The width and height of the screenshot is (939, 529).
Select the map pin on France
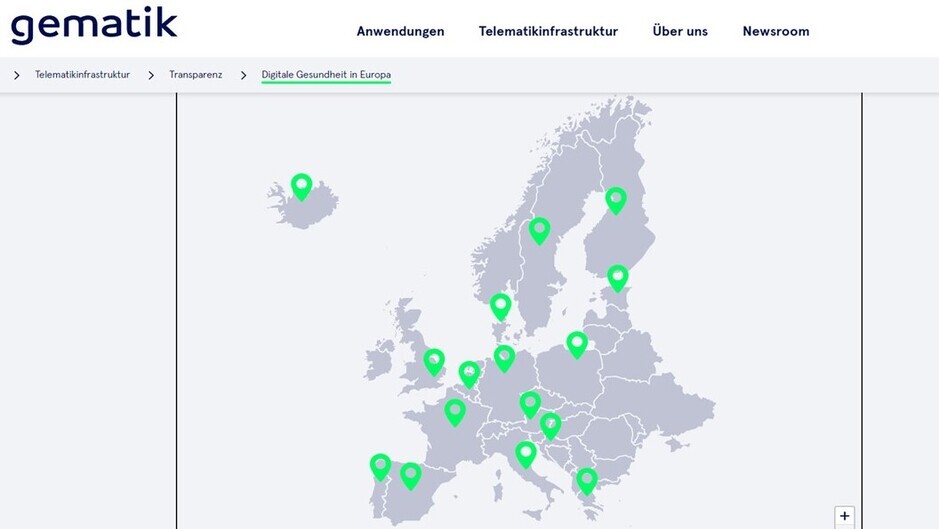coord(455,413)
